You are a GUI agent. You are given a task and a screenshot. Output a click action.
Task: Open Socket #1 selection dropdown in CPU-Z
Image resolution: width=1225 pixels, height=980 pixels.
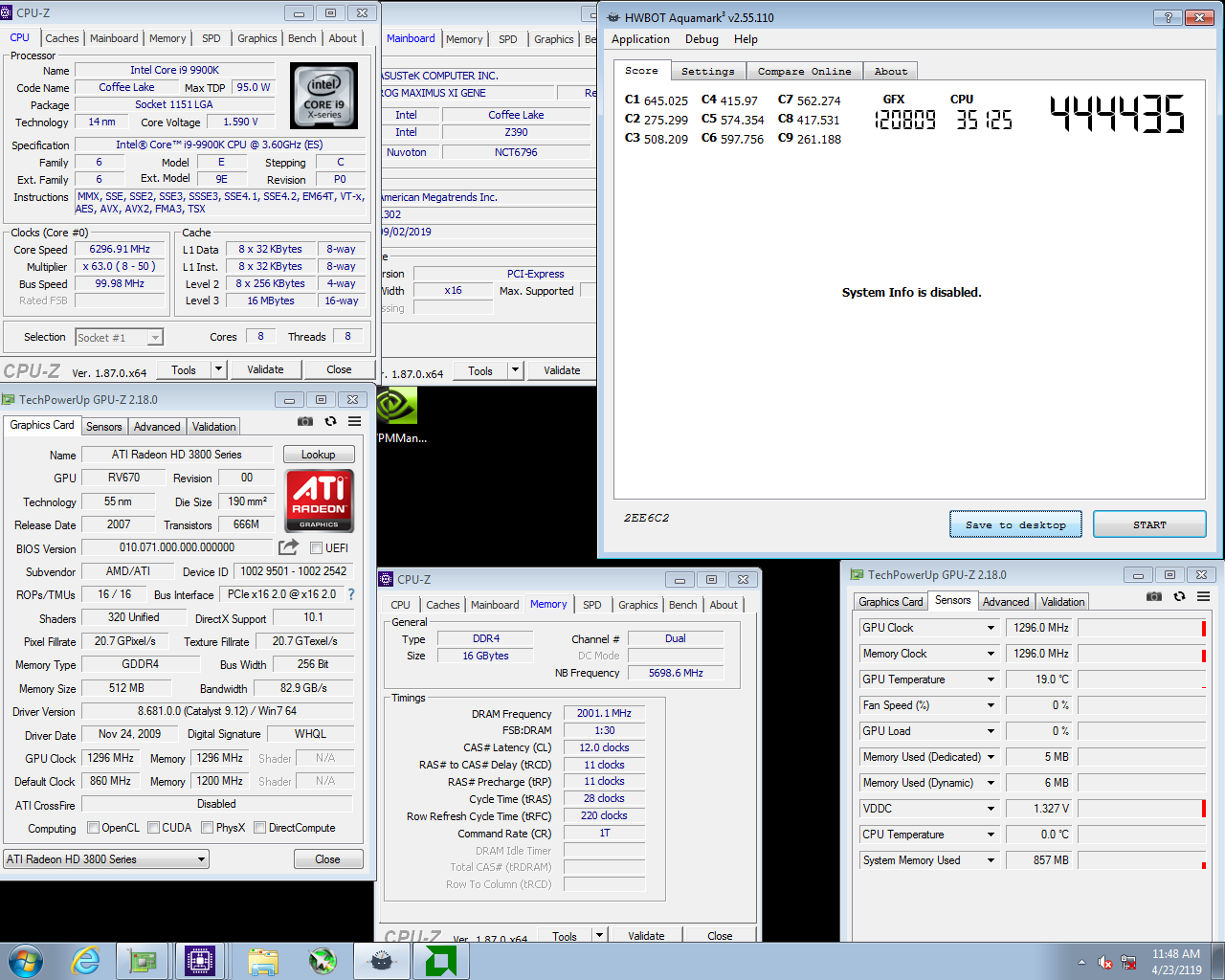point(119,337)
